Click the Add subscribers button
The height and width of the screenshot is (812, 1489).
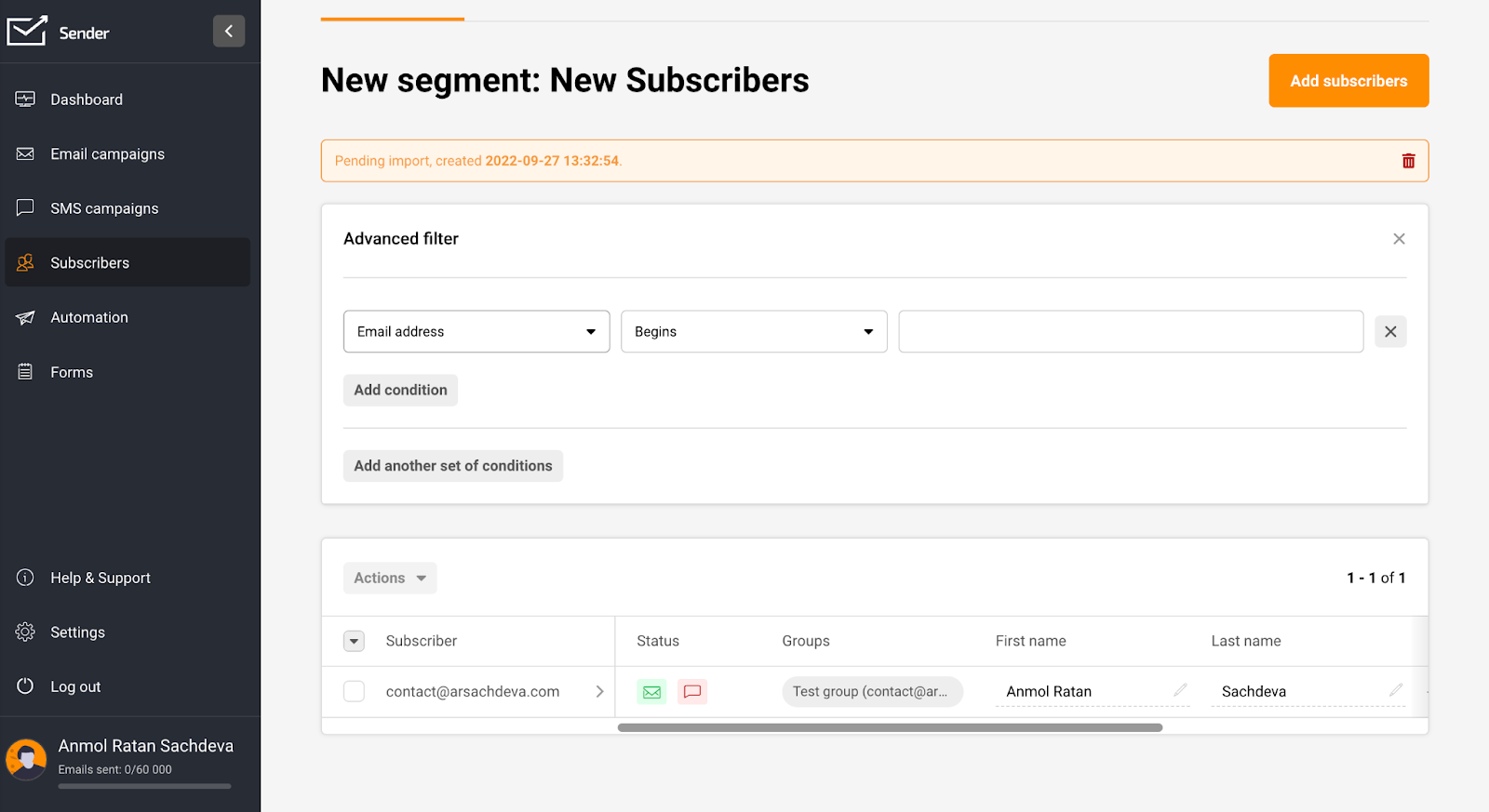pos(1348,81)
